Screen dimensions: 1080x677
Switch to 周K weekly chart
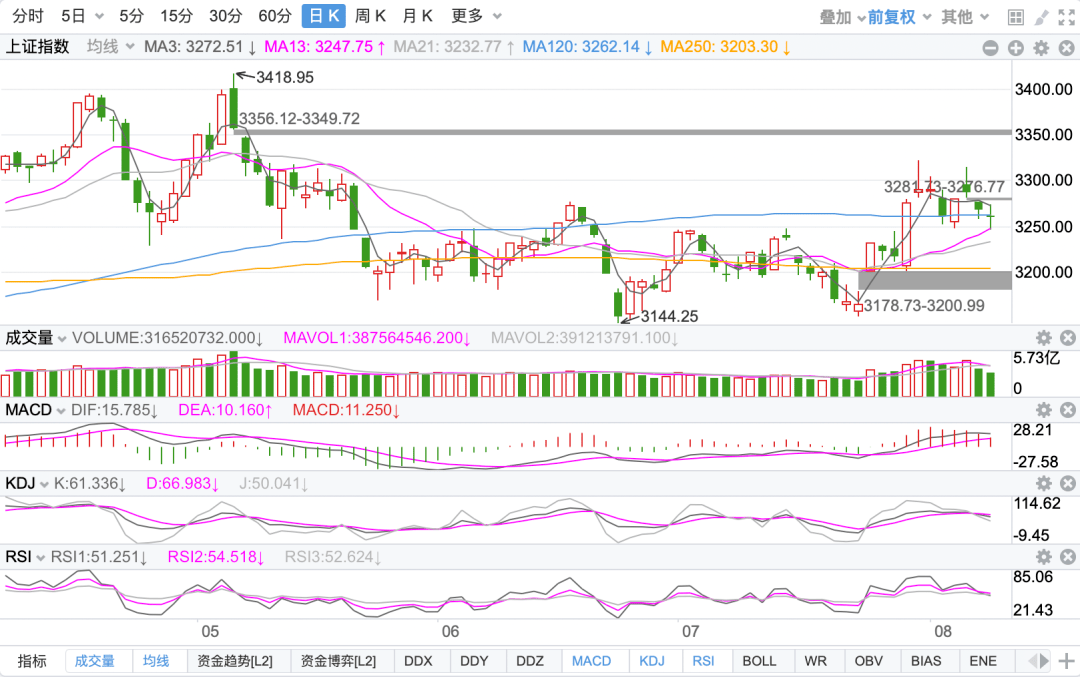click(371, 16)
